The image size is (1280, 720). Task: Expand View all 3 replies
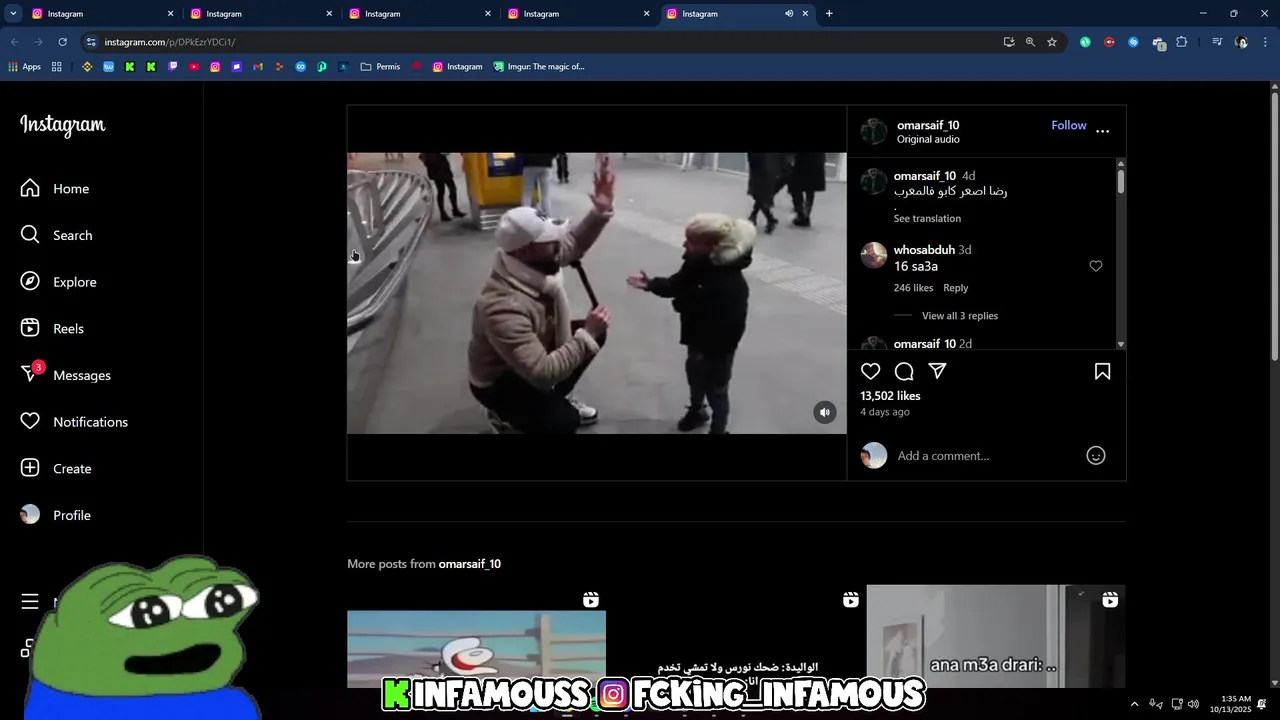tap(960, 316)
